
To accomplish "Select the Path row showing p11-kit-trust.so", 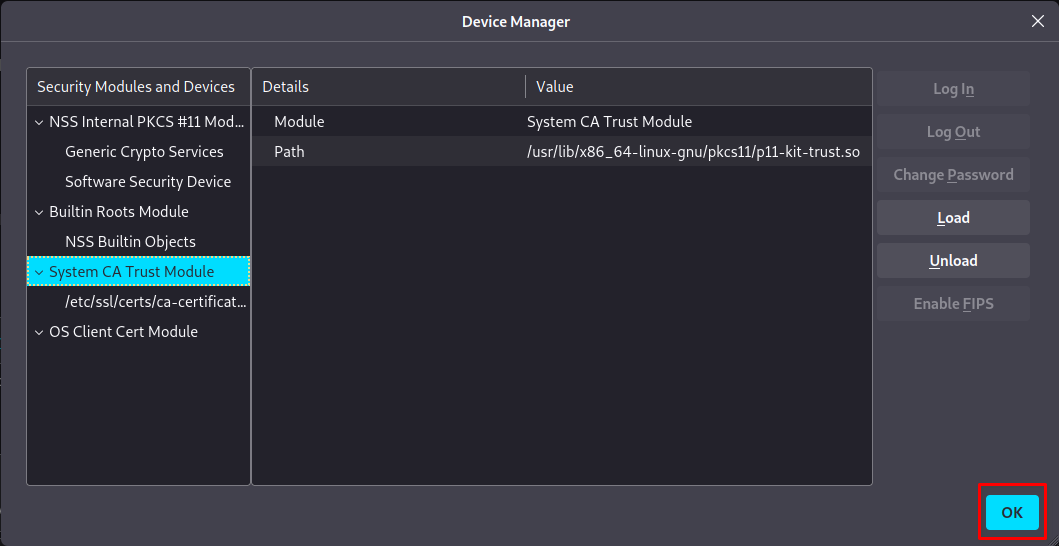I will pos(561,152).
